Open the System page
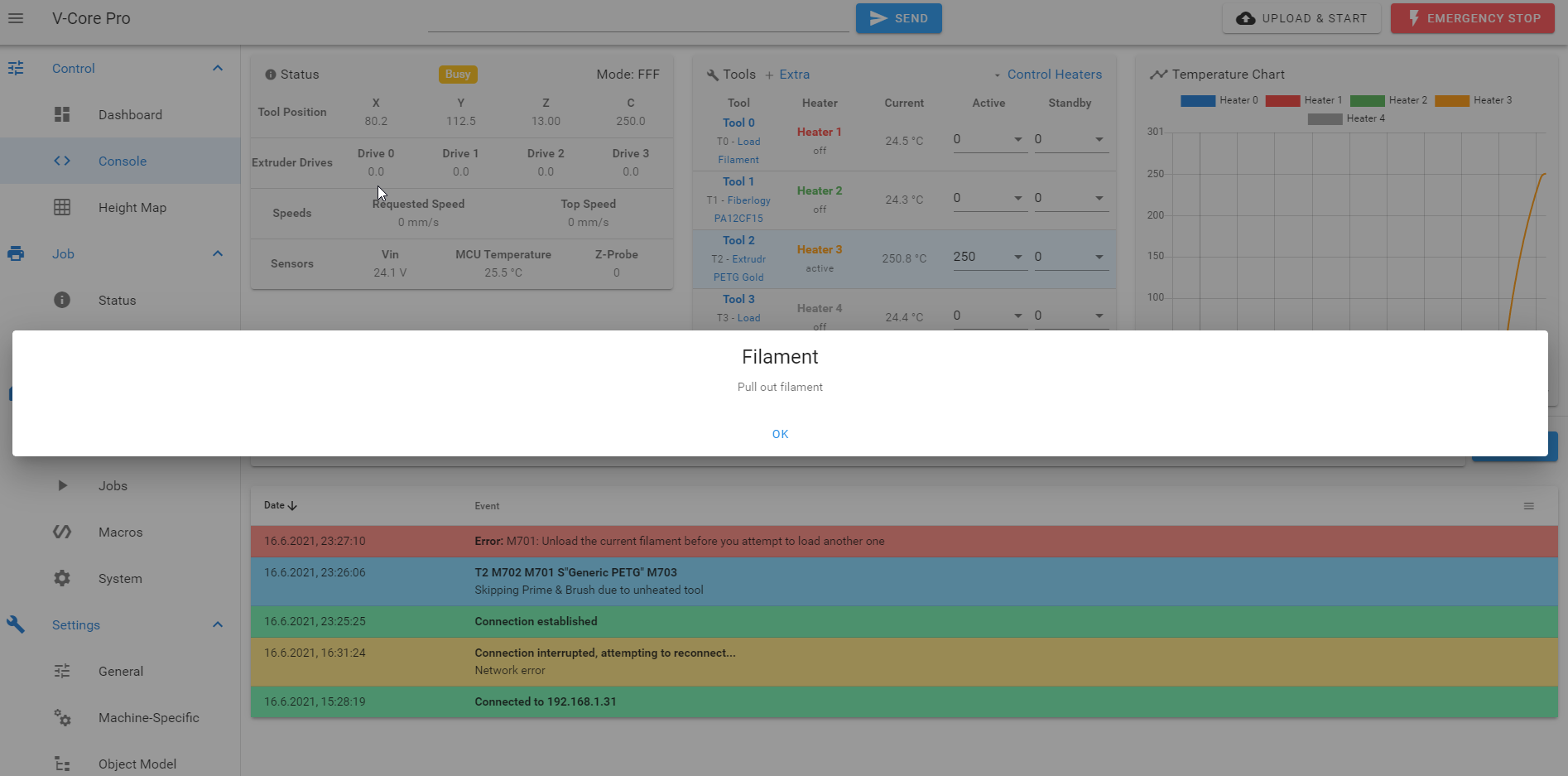This screenshot has width=1568, height=776. 120,578
